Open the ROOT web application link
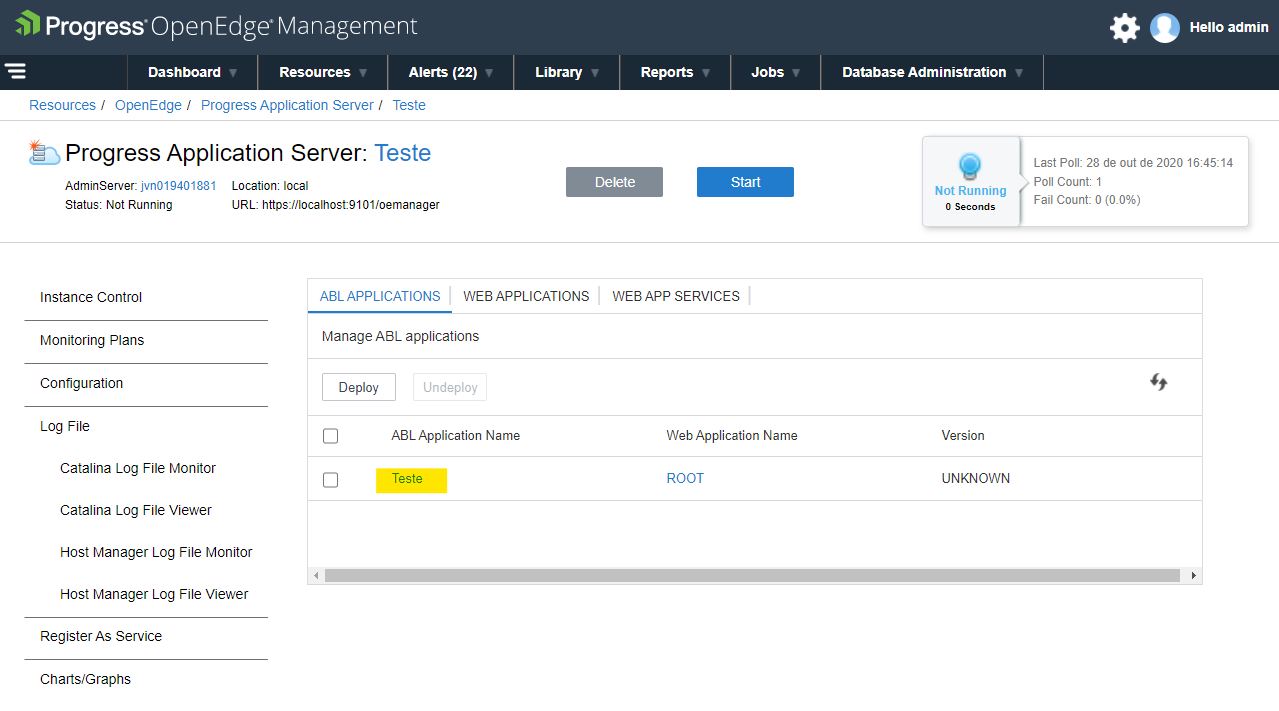Viewport: 1279px width, 711px height. tap(685, 479)
